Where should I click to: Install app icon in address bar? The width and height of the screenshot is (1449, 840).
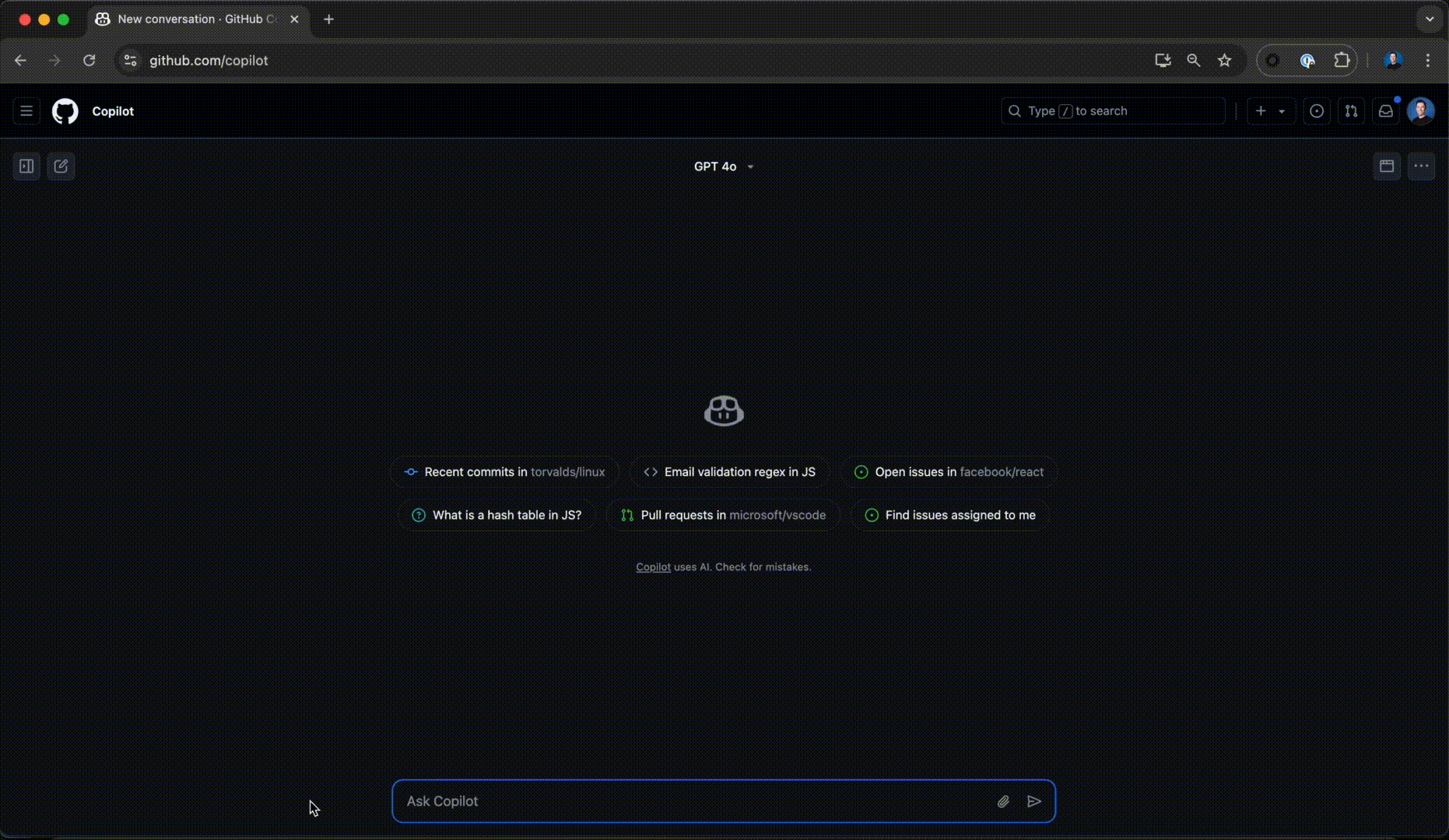(x=1163, y=60)
